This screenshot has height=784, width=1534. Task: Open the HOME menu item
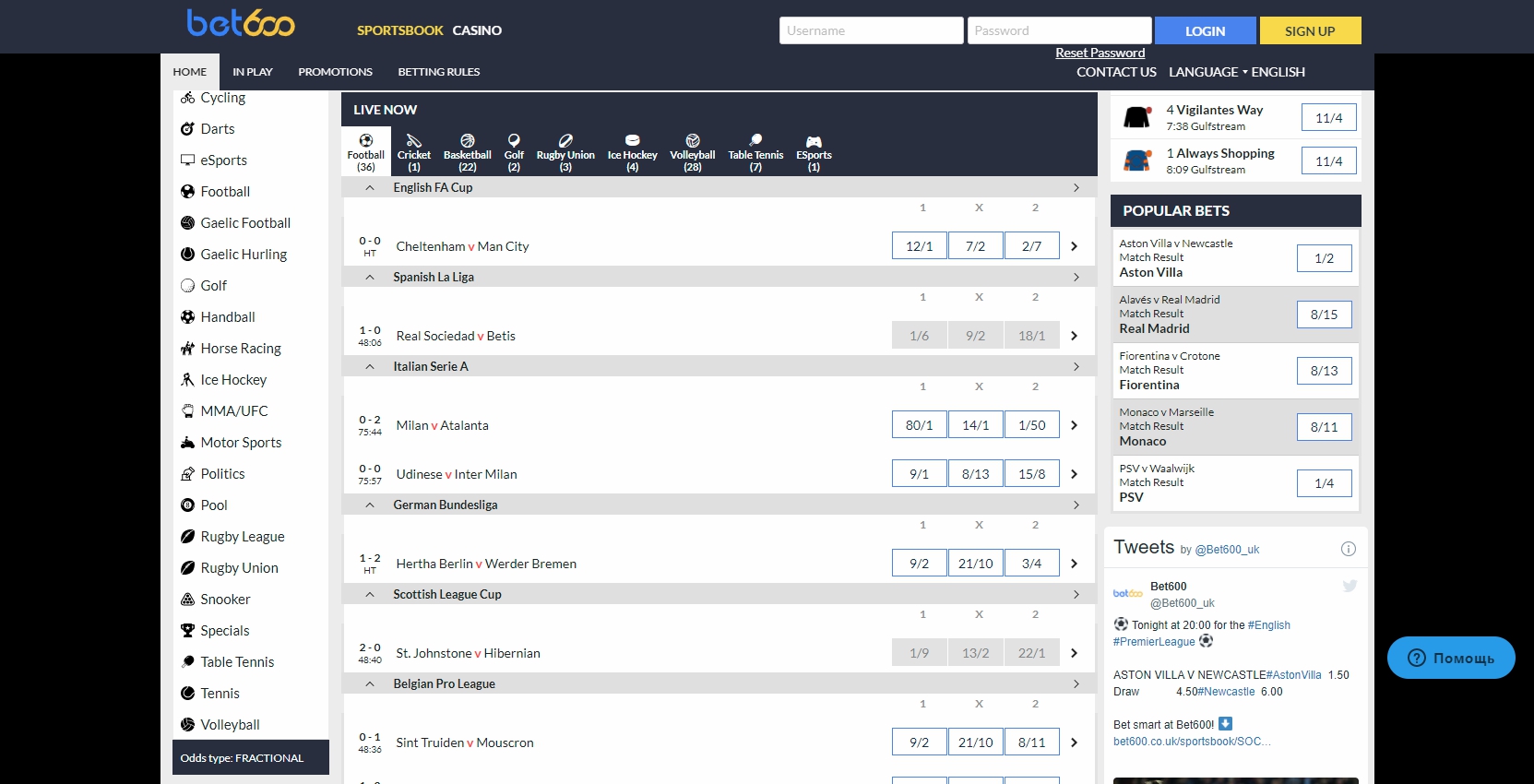190,72
